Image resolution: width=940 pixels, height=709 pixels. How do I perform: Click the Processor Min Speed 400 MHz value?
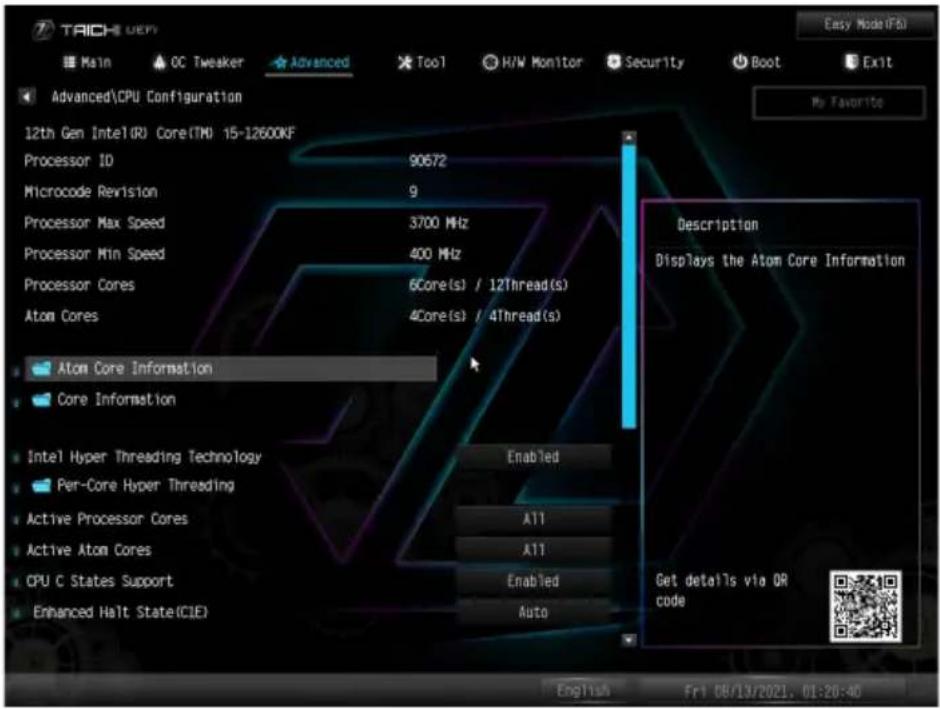[435, 254]
